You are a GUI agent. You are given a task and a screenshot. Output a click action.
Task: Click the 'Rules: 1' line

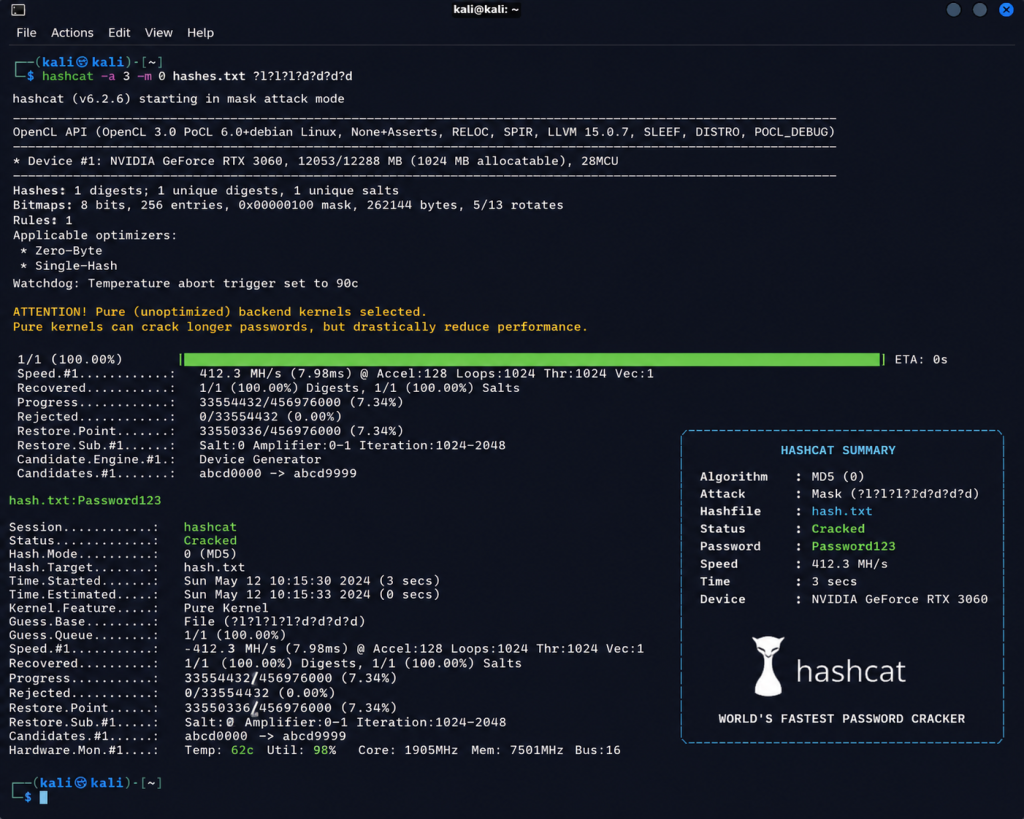pyautogui.click(x=42, y=220)
